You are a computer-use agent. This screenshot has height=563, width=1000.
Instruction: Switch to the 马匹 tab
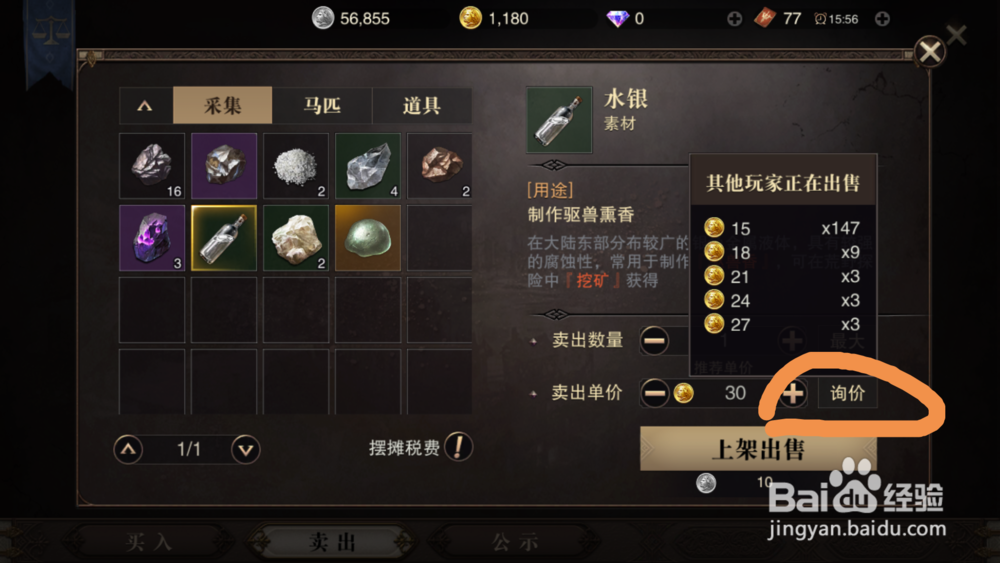[322, 105]
